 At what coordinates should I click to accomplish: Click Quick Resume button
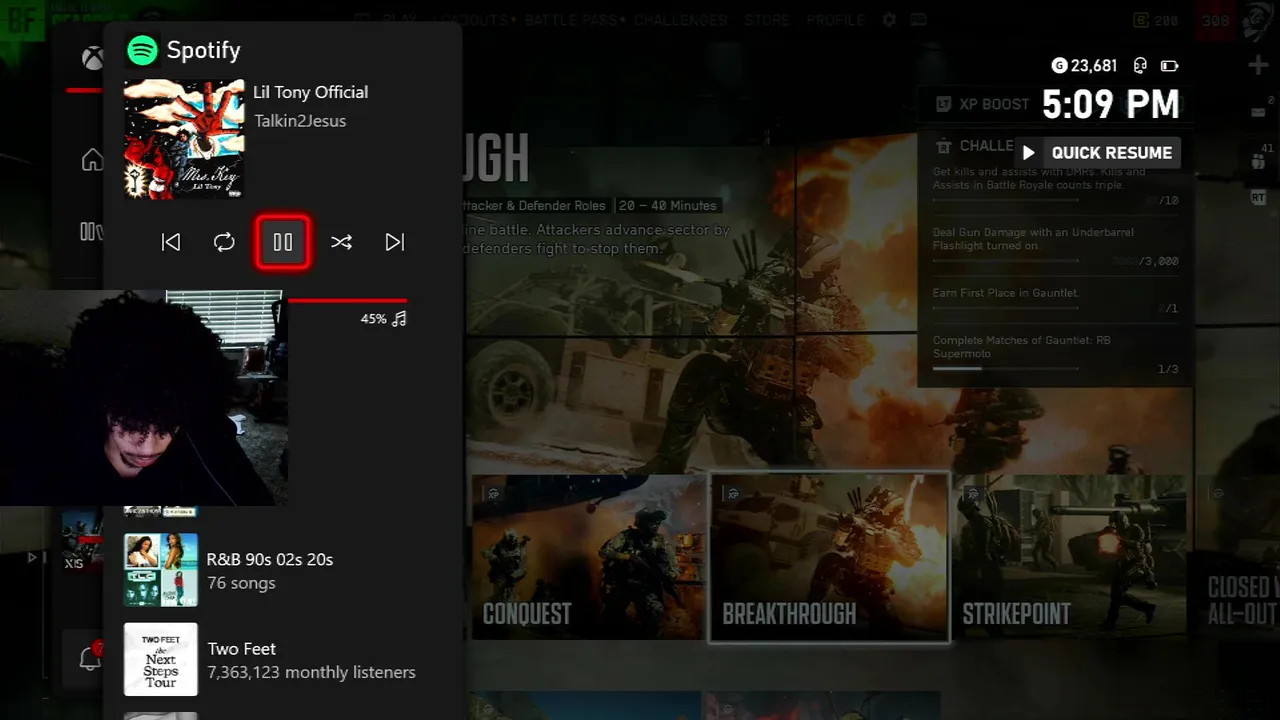coord(1098,153)
